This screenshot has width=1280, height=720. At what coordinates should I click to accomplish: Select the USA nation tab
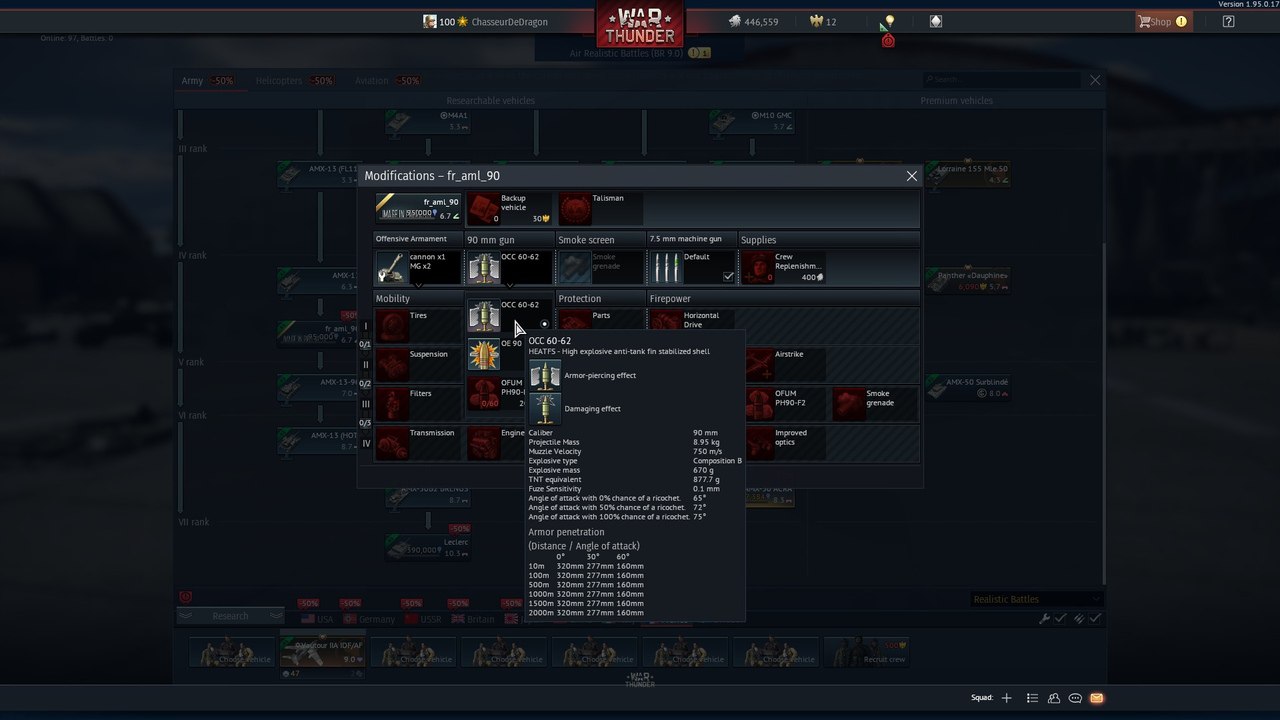tap(316, 619)
